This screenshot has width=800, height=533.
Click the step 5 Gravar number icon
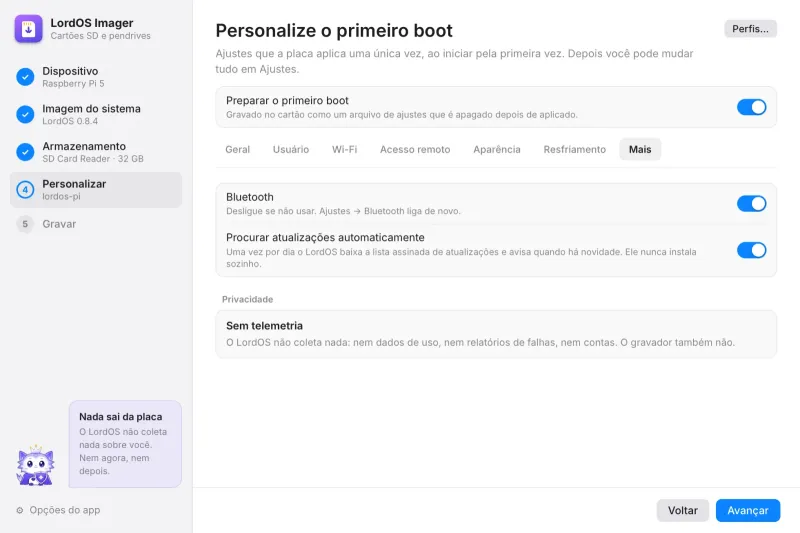(25, 224)
